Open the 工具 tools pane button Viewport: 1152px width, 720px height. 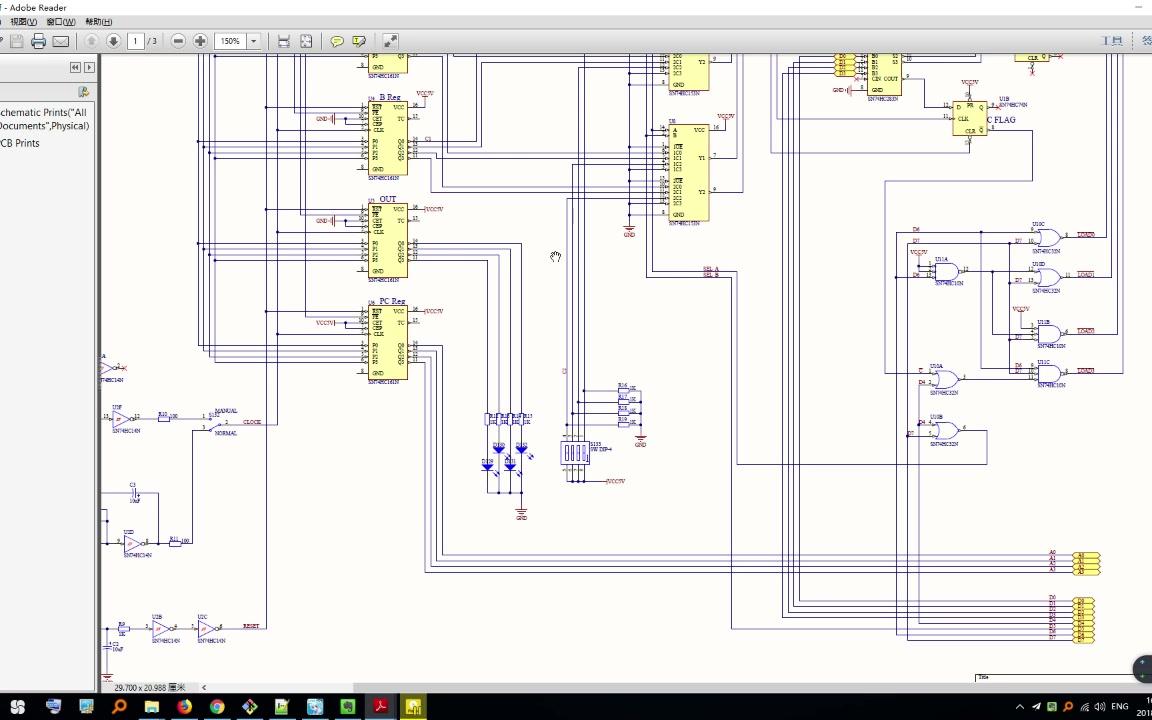click(1111, 41)
